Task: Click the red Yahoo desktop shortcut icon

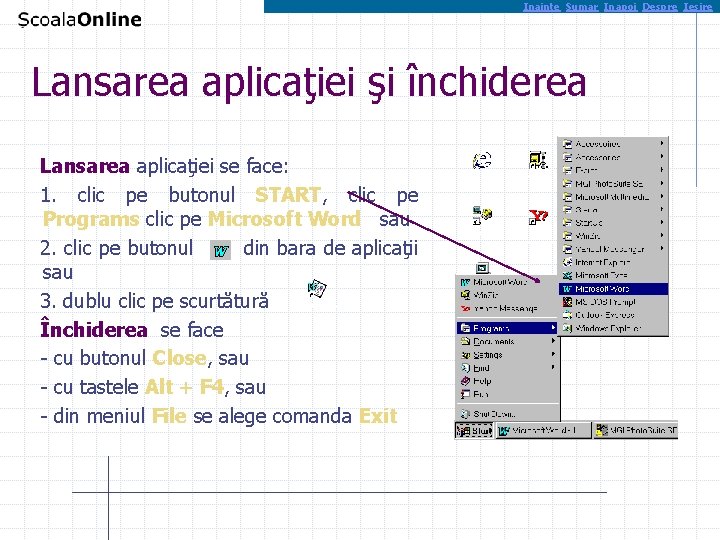Action: pos(538,216)
